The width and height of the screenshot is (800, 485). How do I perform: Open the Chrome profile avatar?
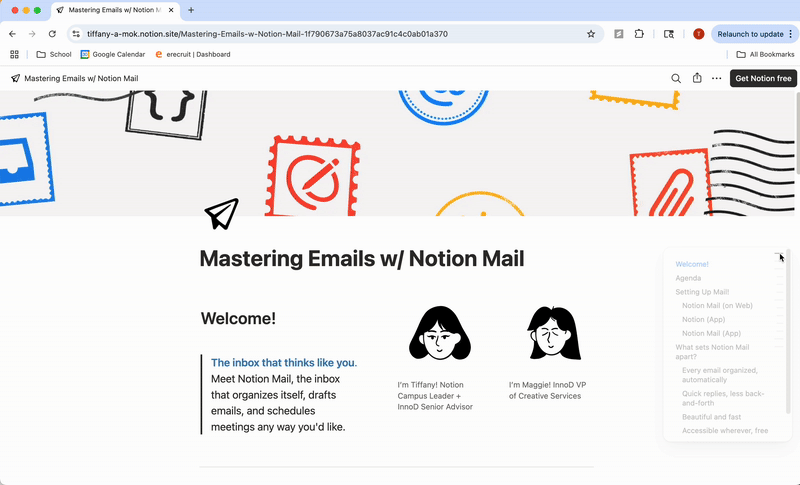click(x=698, y=34)
